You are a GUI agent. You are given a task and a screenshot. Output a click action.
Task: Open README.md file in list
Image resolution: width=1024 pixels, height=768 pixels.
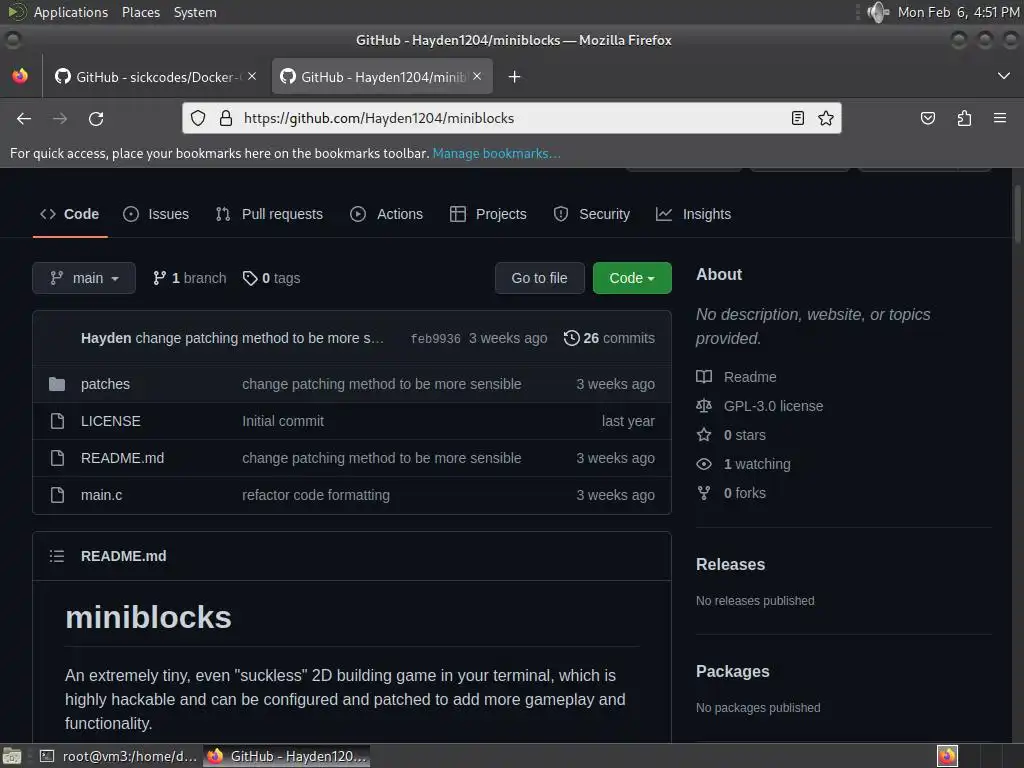point(122,458)
